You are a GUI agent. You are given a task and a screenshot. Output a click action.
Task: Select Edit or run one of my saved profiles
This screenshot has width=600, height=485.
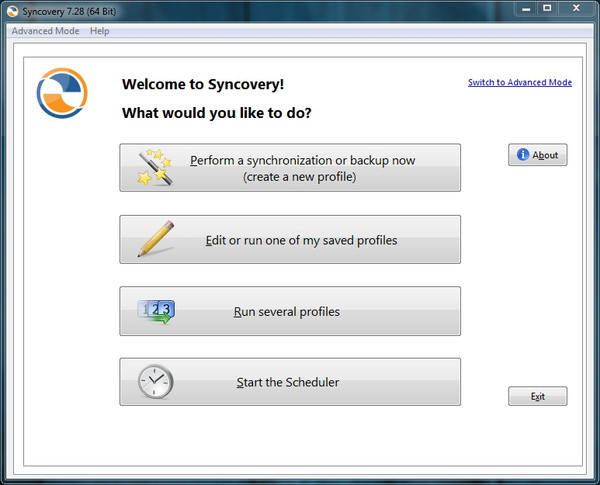(x=290, y=239)
